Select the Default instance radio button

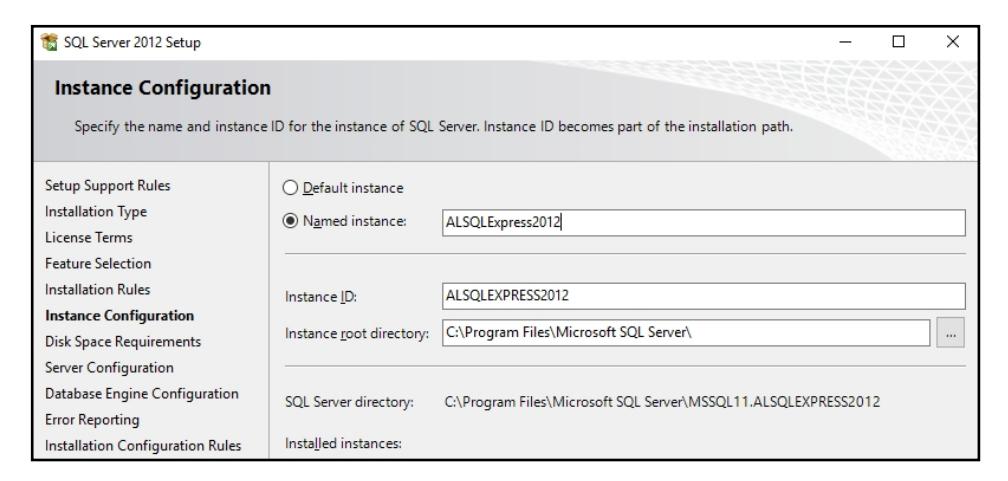click(291, 188)
